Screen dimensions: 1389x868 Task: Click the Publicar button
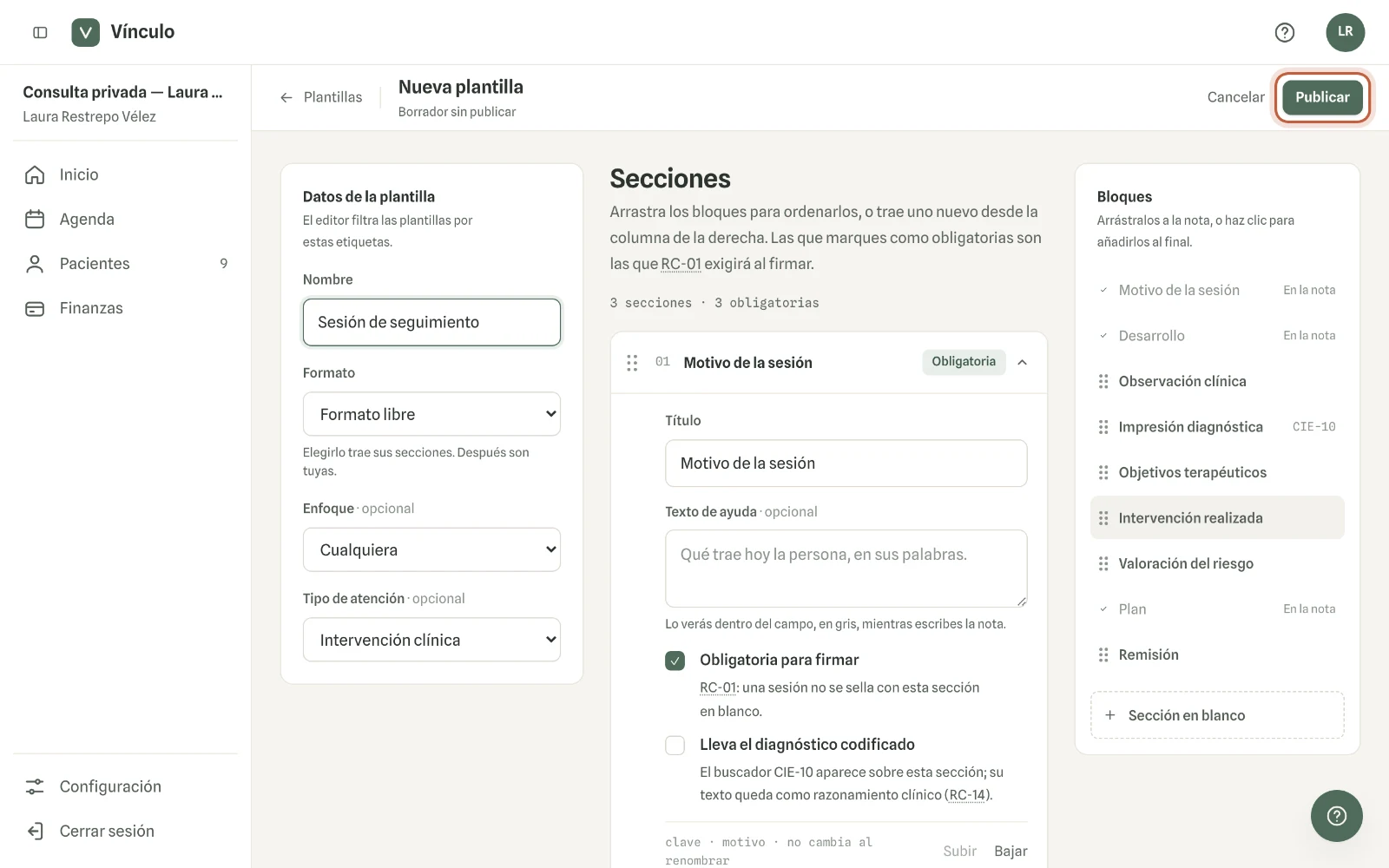click(1322, 97)
